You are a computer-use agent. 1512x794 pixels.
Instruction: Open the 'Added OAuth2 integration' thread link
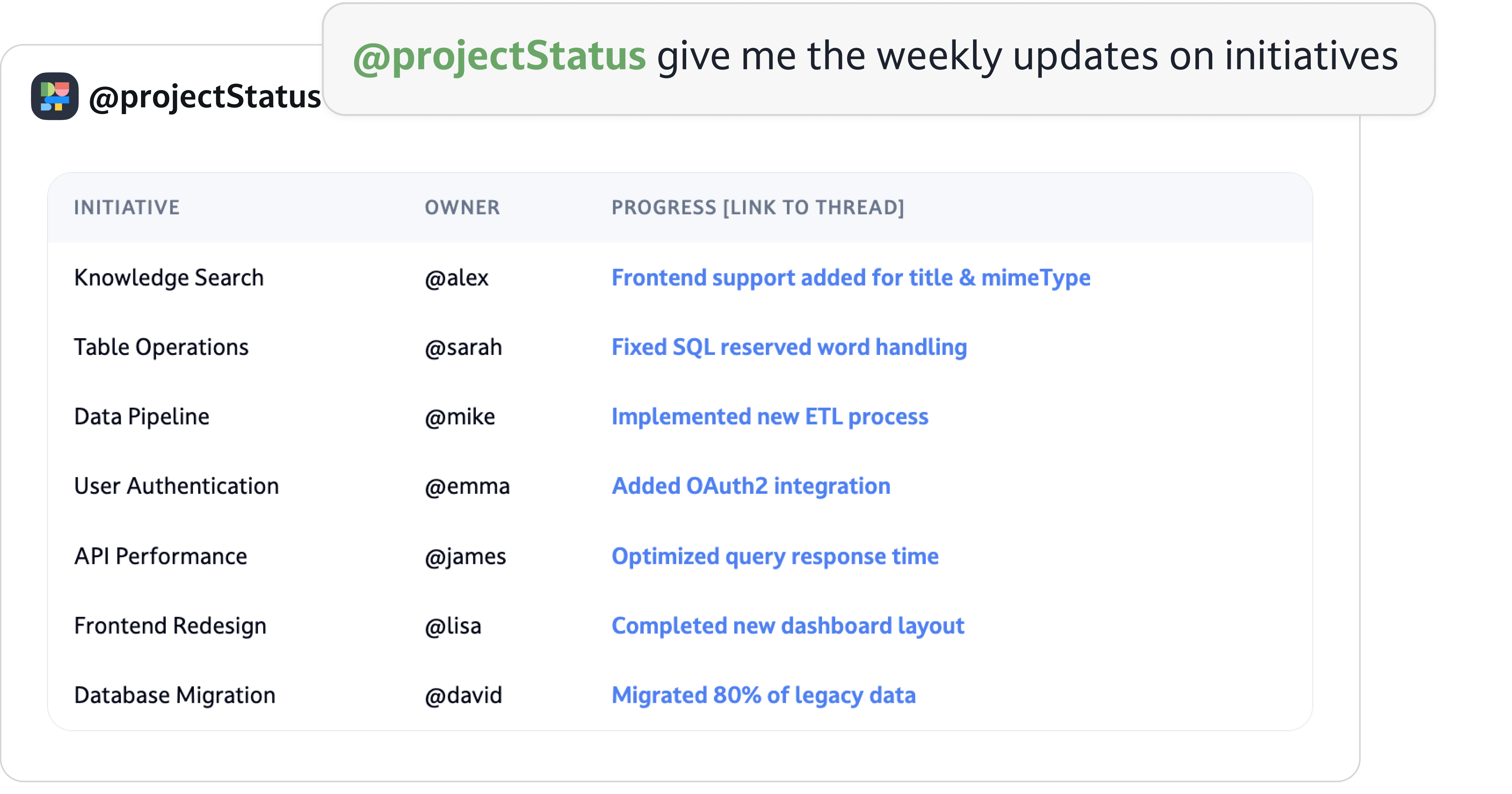[x=751, y=486]
